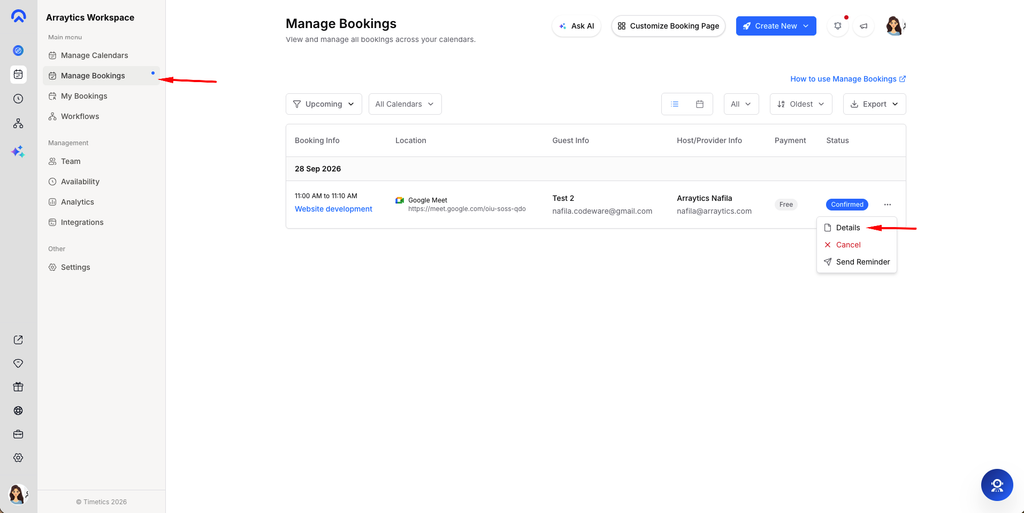Switch to list view layout
The image size is (1024, 513).
point(675,104)
